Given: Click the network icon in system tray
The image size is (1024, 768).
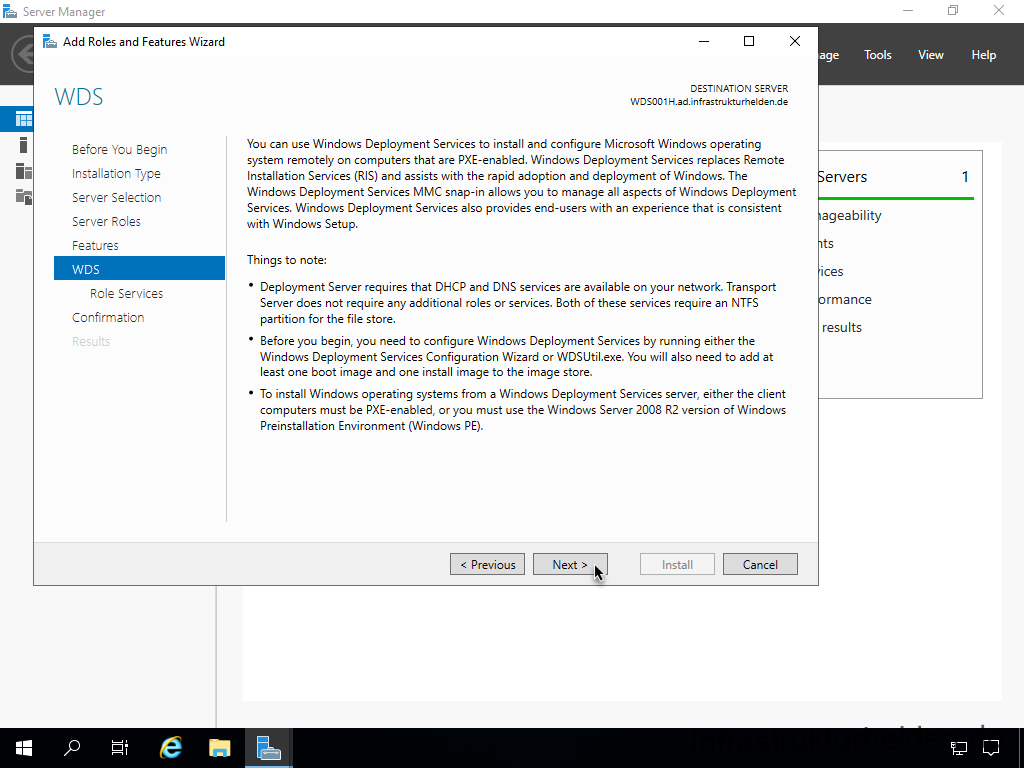Looking at the screenshot, I should [x=959, y=748].
